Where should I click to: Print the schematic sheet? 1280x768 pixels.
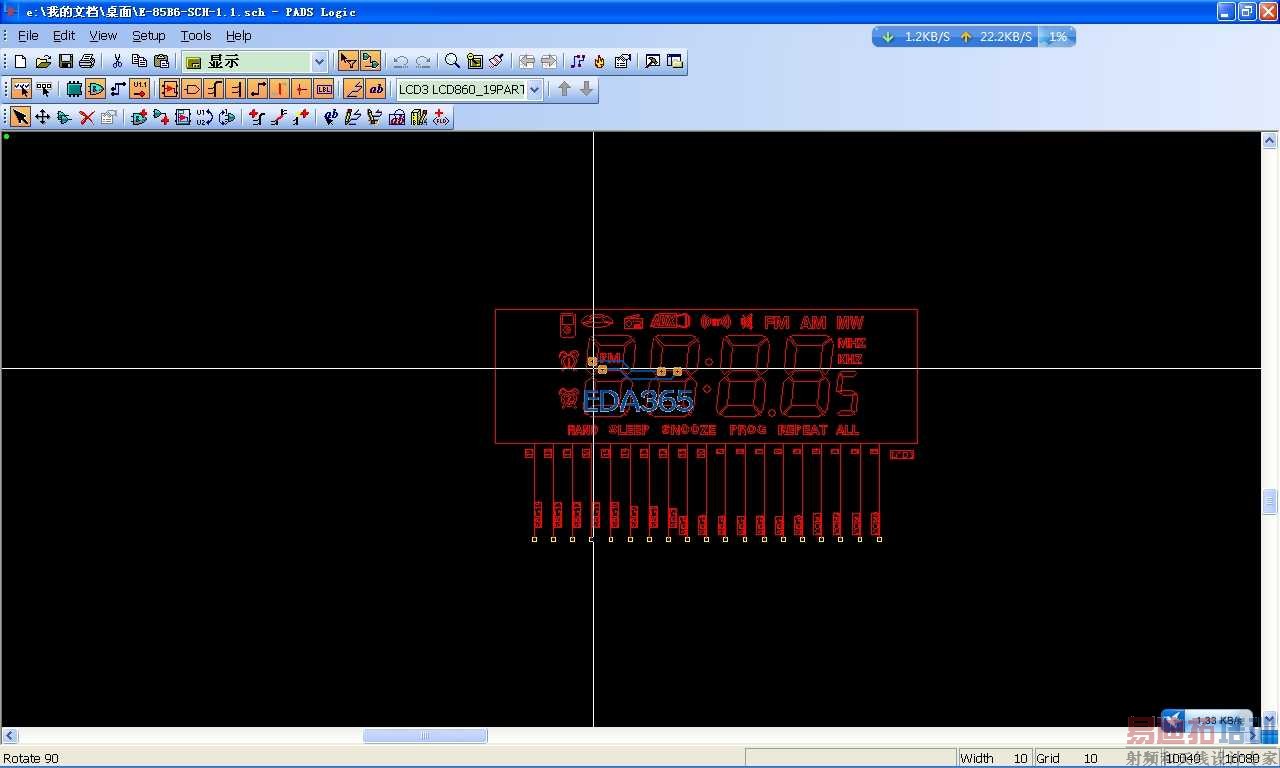[87, 61]
